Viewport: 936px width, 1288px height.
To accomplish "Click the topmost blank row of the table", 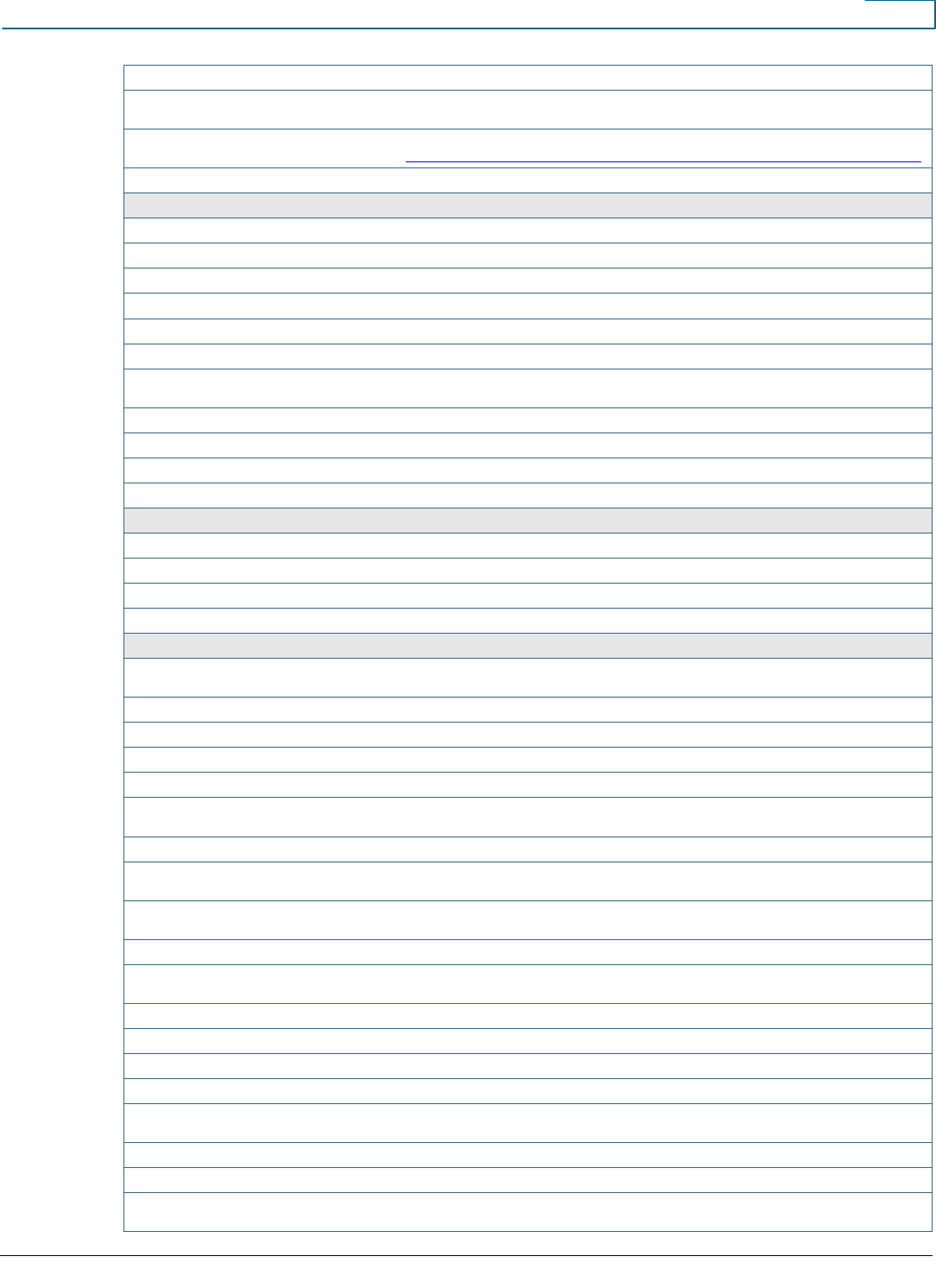I will tap(528, 78).
